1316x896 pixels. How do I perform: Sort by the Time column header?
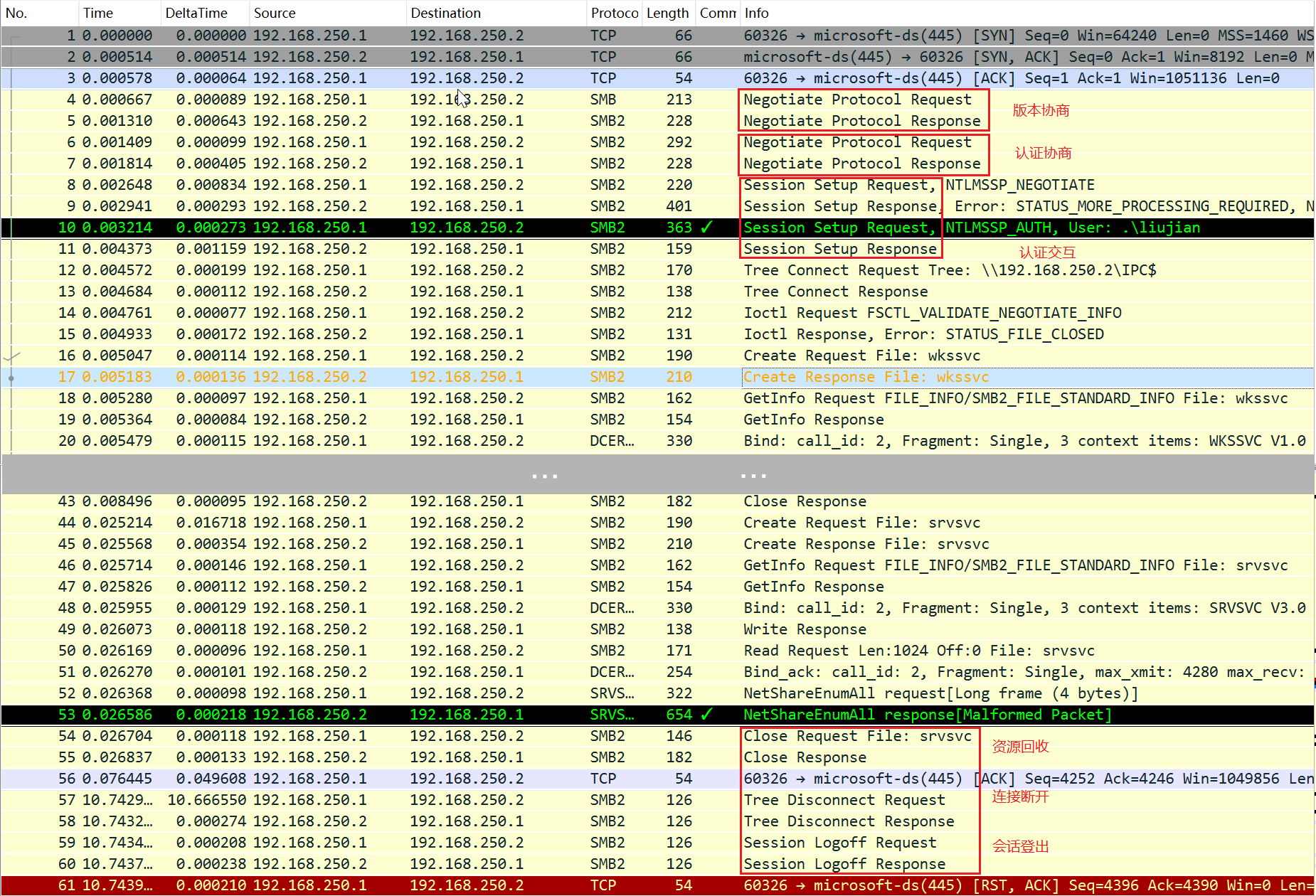[x=98, y=13]
